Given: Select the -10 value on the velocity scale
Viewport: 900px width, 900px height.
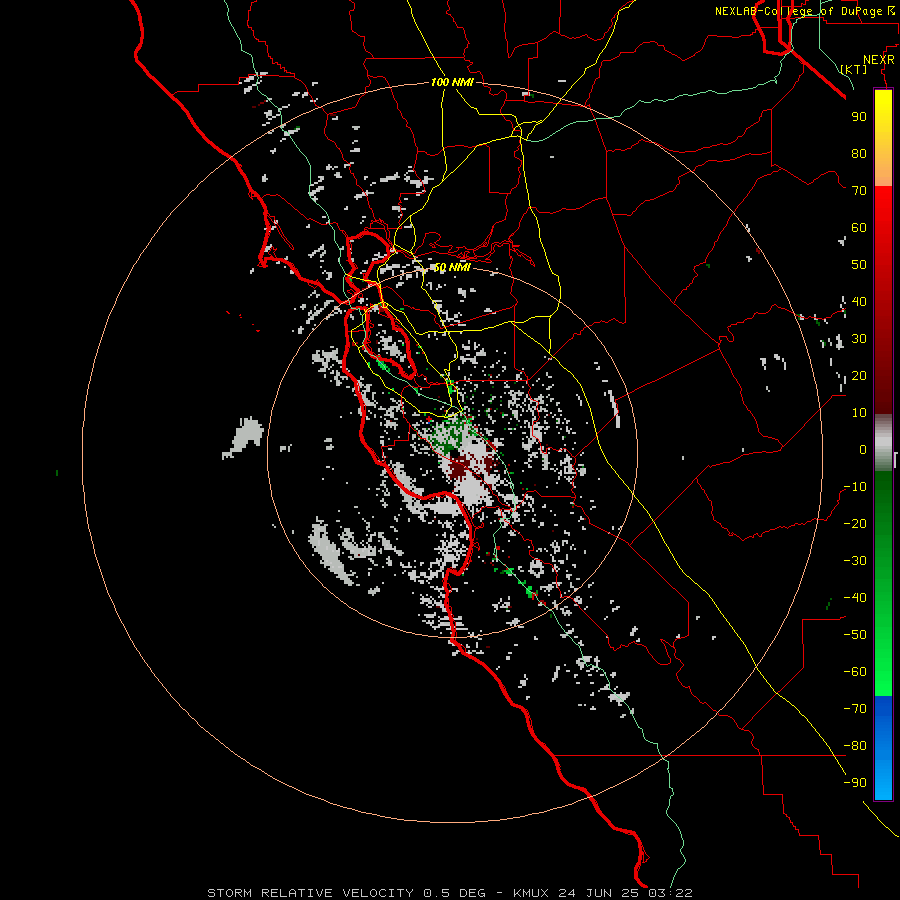Looking at the screenshot, I should click(x=855, y=487).
